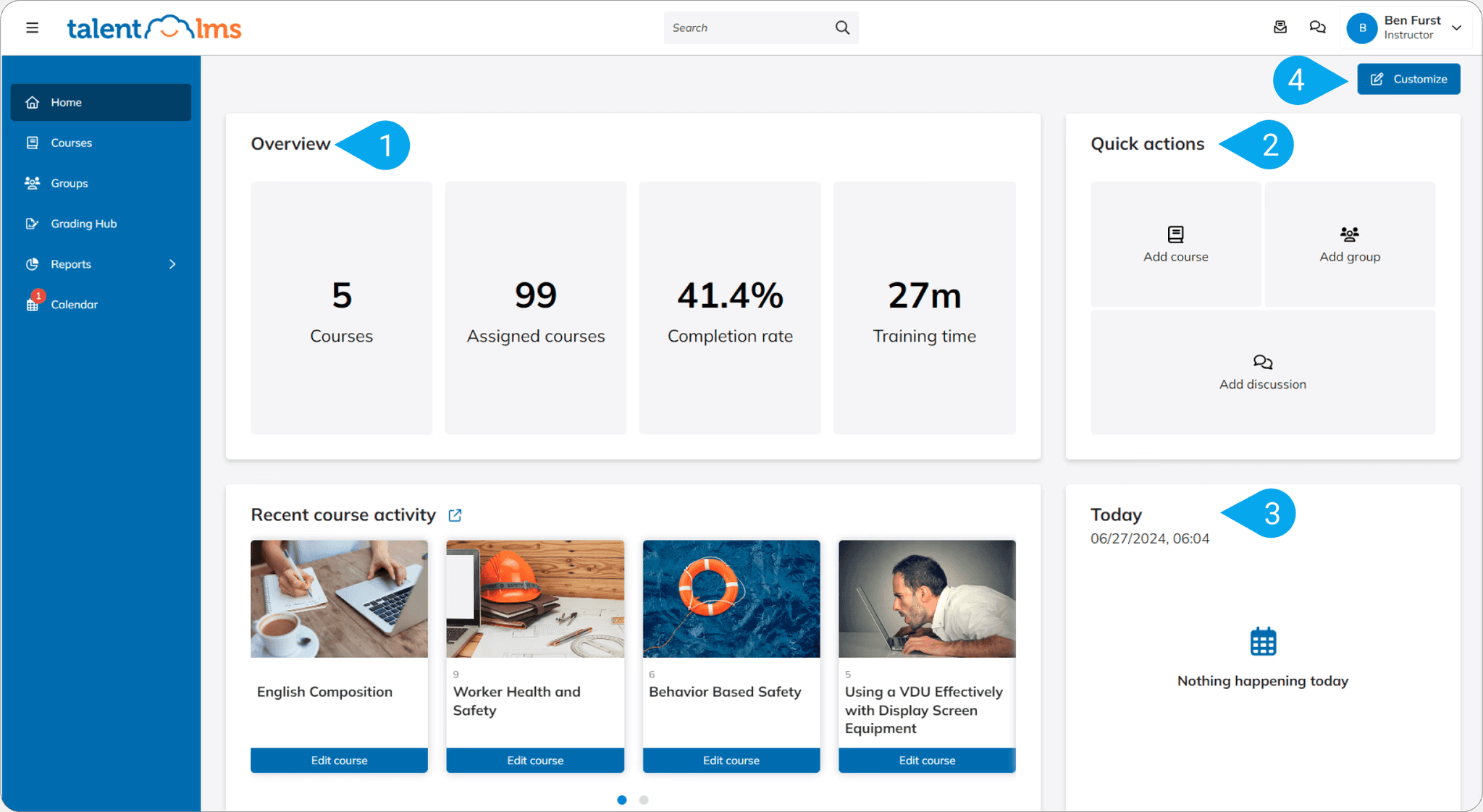The width and height of the screenshot is (1483, 812).
Task: Open Grading Hub in the sidebar
Action: coord(83,224)
